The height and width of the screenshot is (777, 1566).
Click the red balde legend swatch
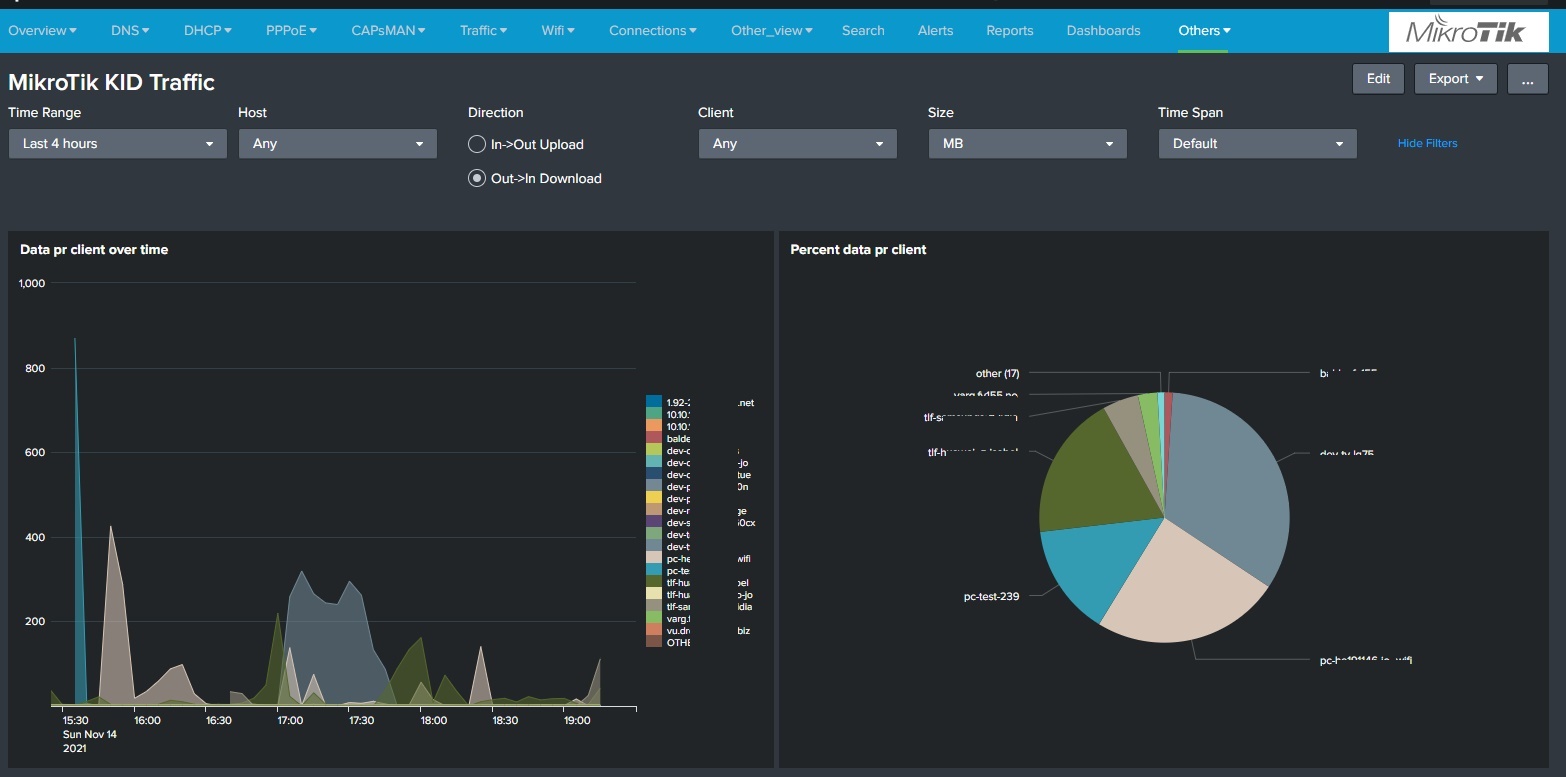click(654, 438)
